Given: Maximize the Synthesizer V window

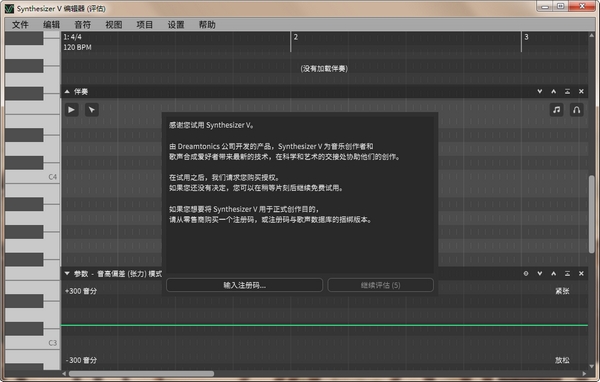Looking at the screenshot, I should (561, 7).
